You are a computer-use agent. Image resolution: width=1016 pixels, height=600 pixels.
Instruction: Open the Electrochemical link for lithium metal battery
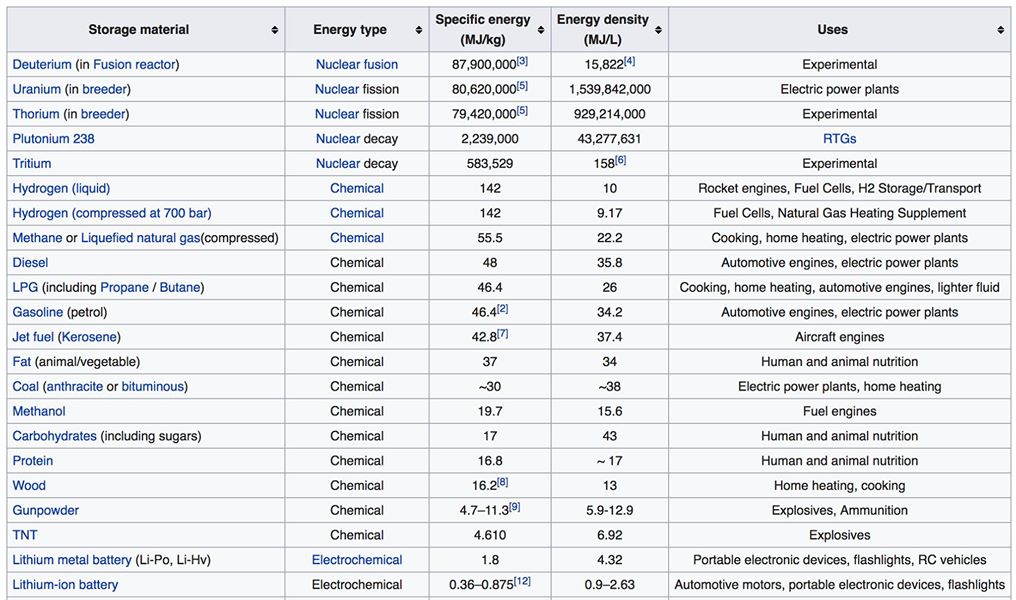click(x=357, y=560)
